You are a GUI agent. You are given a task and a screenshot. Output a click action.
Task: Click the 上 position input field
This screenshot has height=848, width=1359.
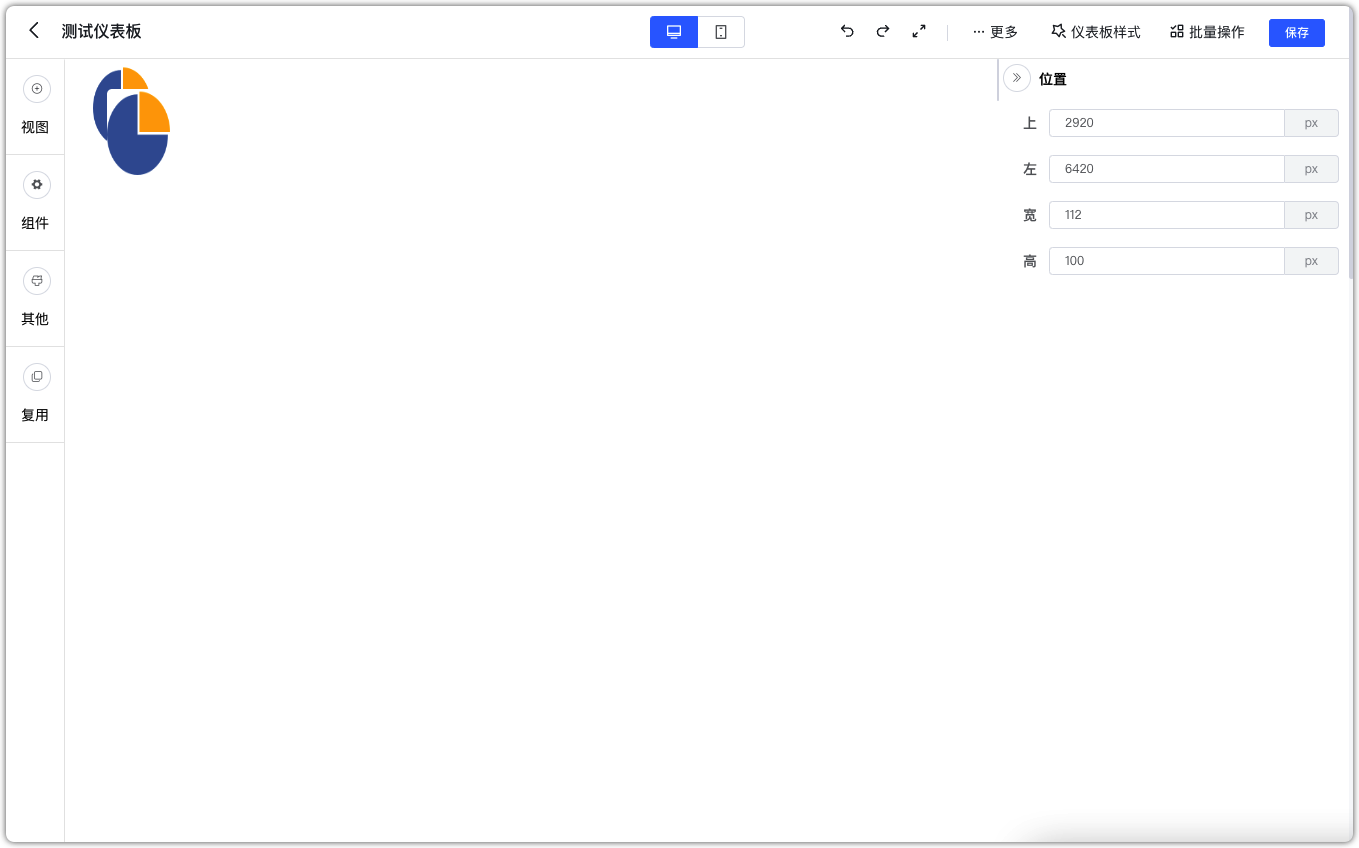point(1166,123)
